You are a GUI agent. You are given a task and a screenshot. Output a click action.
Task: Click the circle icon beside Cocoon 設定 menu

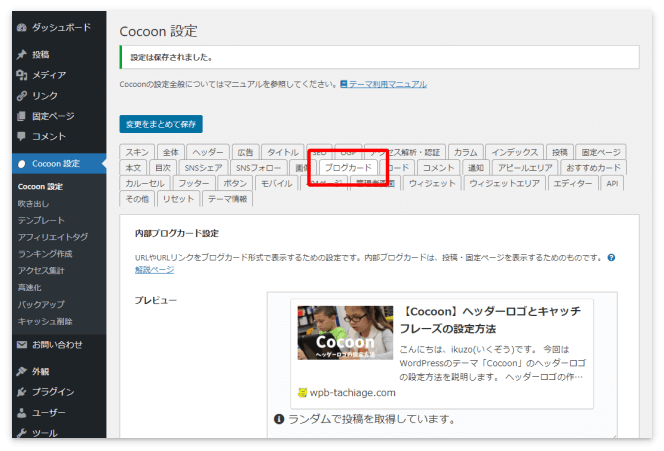(x=22, y=164)
